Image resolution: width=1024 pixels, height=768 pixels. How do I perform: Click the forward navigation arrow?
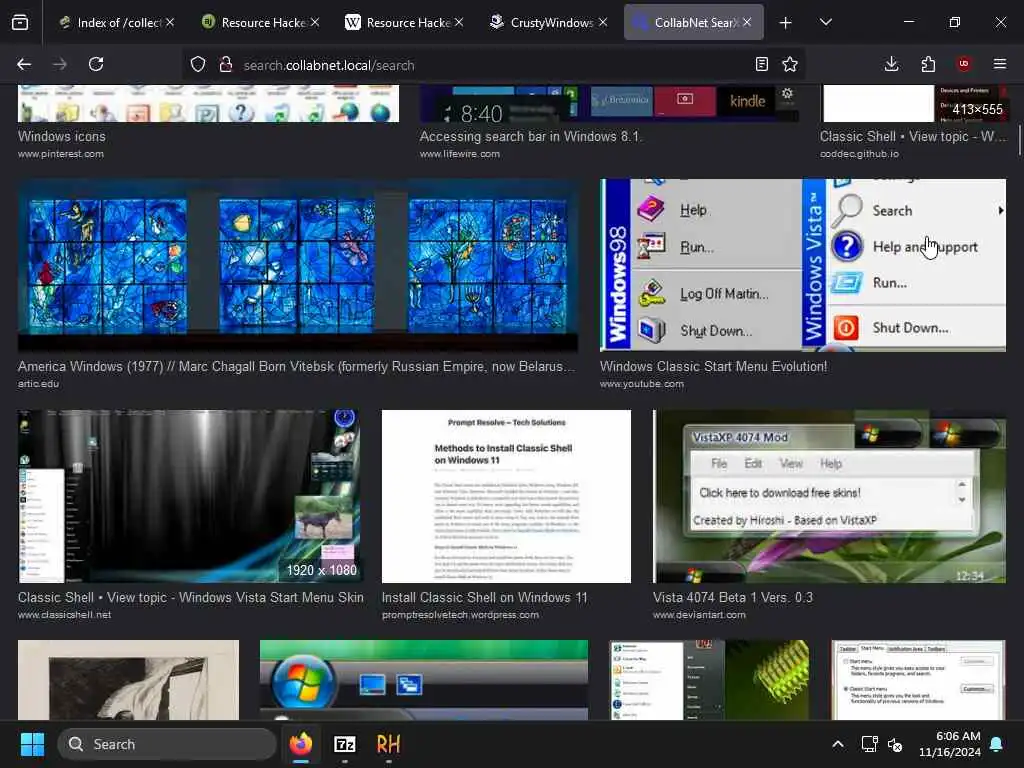59,64
